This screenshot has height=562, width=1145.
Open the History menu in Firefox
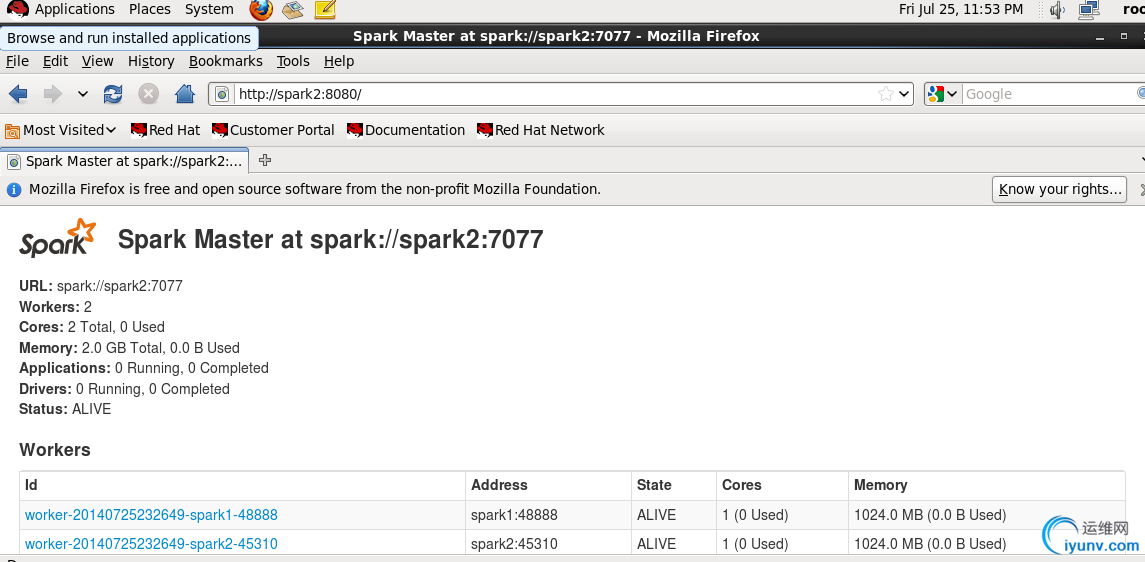pyautogui.click(x=151, y=61)
